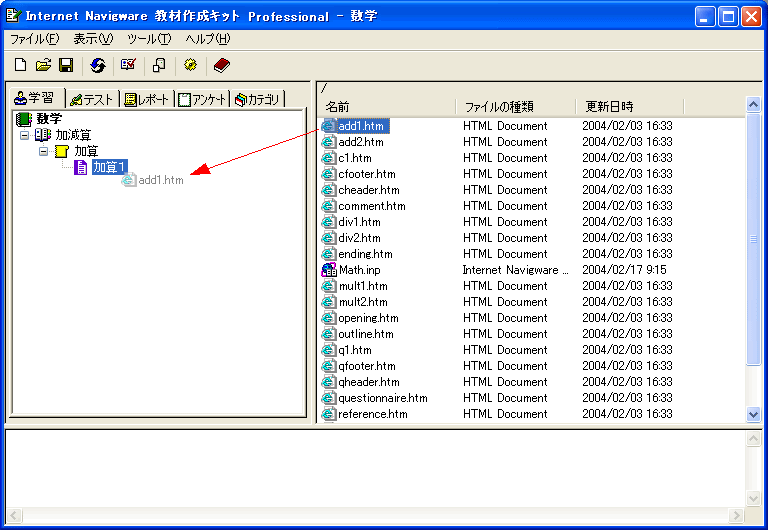Click the application icon in title bar
Image resolution: width=768 pixels, height=530 pixels.
13,16
